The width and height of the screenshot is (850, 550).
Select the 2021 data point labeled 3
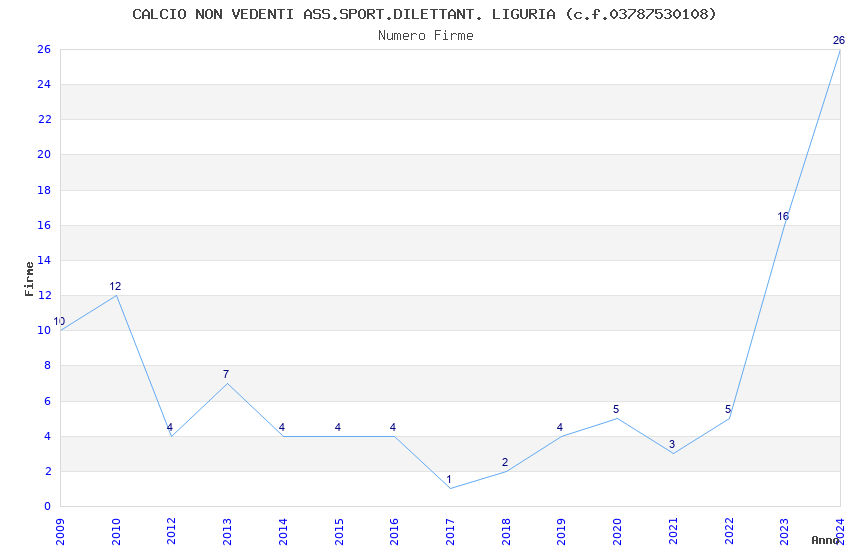tap(672, 453)
